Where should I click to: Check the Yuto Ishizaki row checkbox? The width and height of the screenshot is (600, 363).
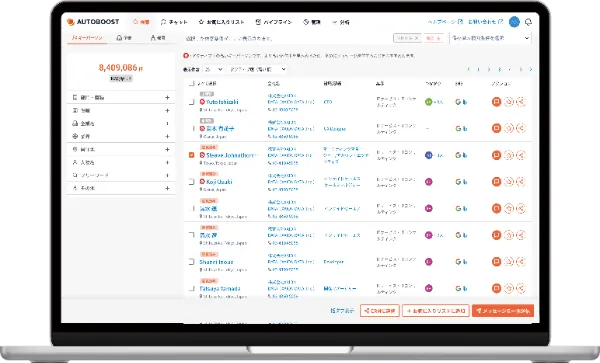click(x=192, y=102)
